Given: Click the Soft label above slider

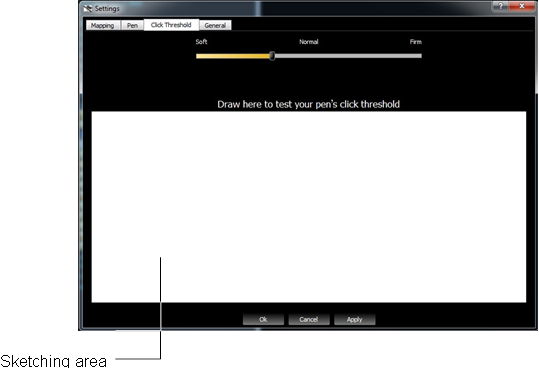Looking at the screenshot, I should (x=201, y=42).
